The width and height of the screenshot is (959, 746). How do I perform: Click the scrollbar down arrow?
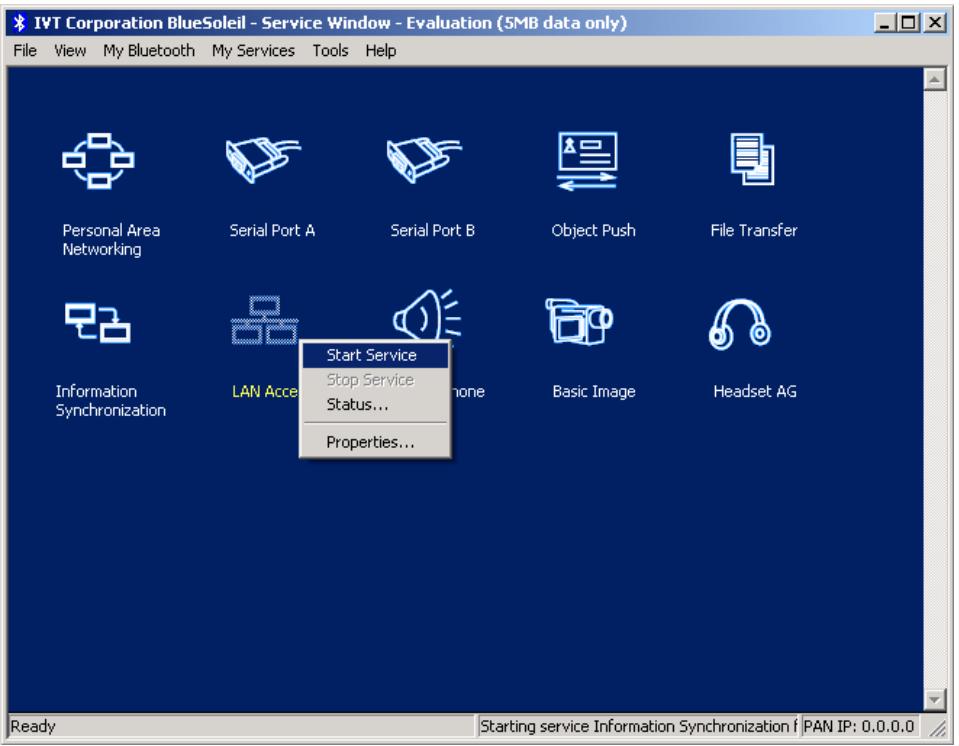(935, 700)
